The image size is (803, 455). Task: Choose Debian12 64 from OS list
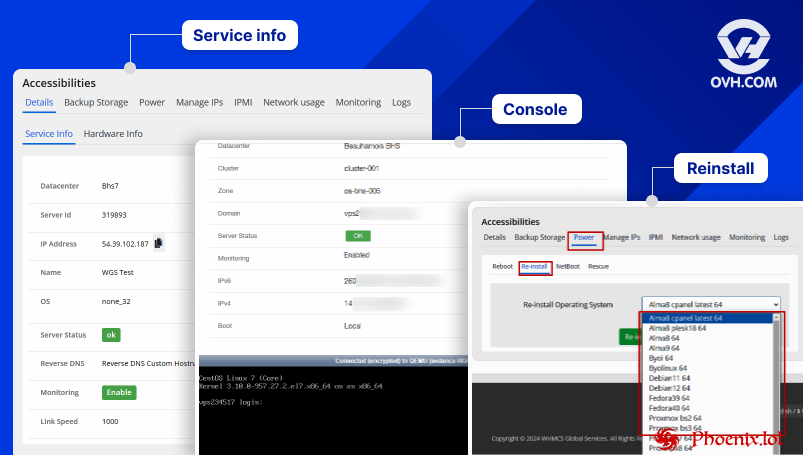tap(669, 388)
